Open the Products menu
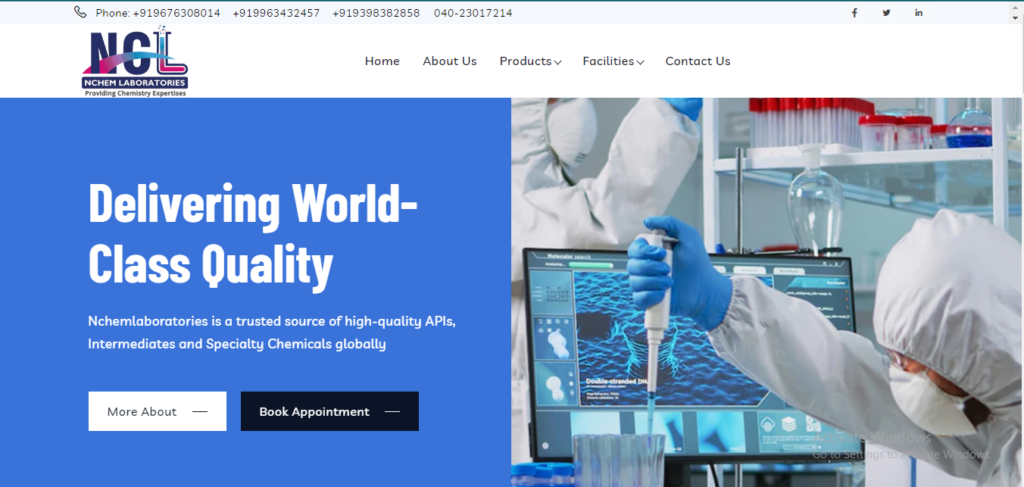The image size is (1024, 487). click(x=530, y=61)
